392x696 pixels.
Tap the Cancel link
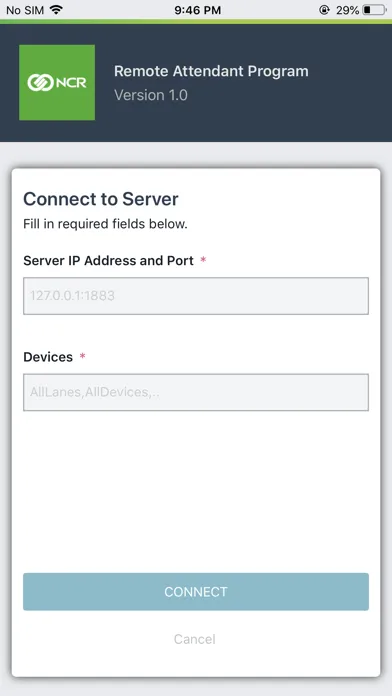194,639
